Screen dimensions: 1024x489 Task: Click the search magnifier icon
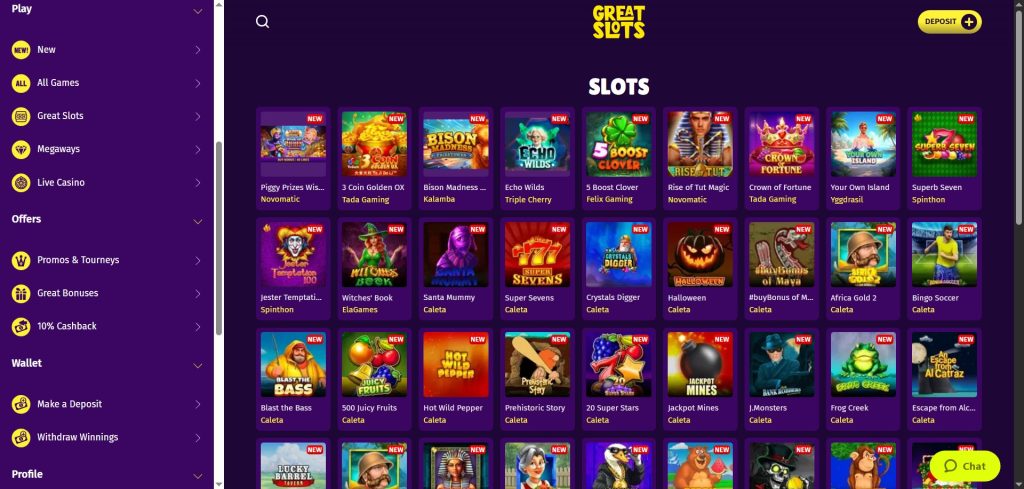[263, 22]
